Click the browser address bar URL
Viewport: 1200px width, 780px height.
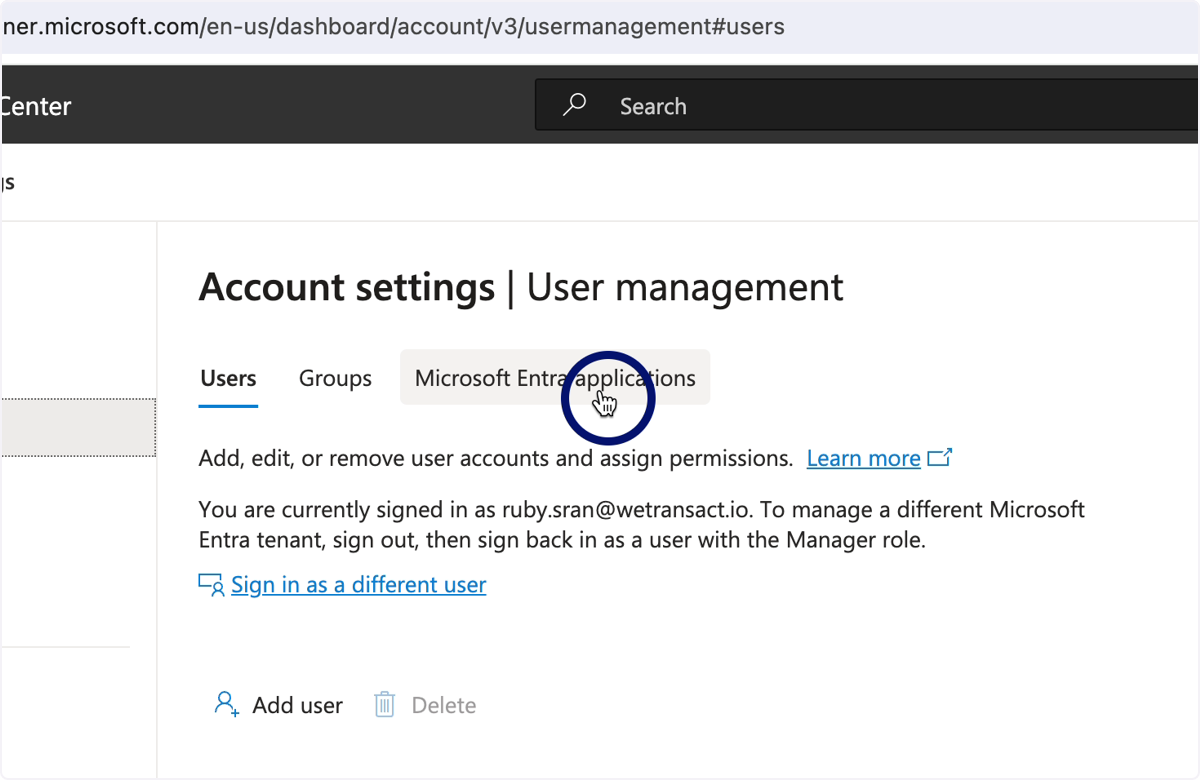click(393, 27)
